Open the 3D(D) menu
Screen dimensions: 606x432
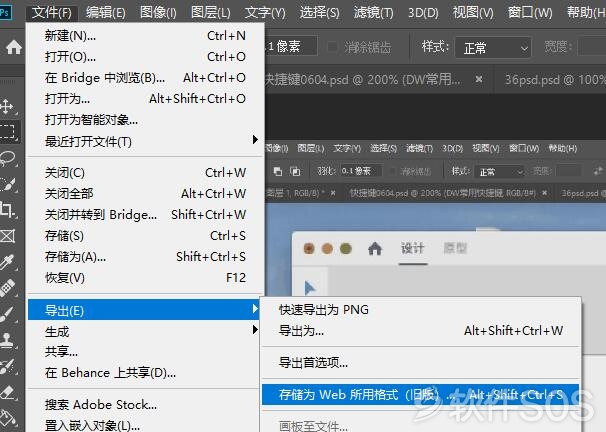coord(423,13)
